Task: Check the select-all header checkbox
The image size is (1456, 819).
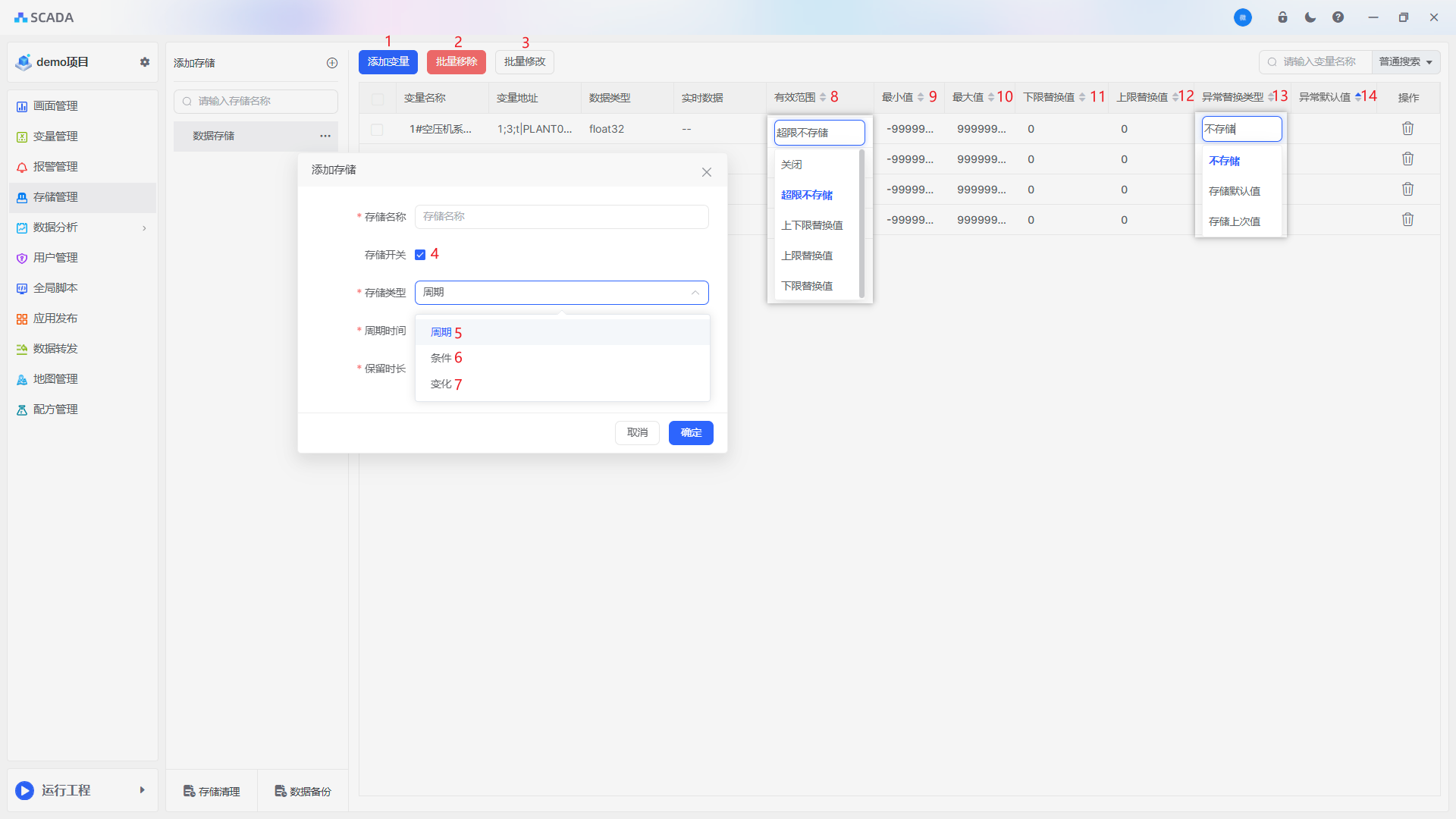Action: [x=378, y=99]
